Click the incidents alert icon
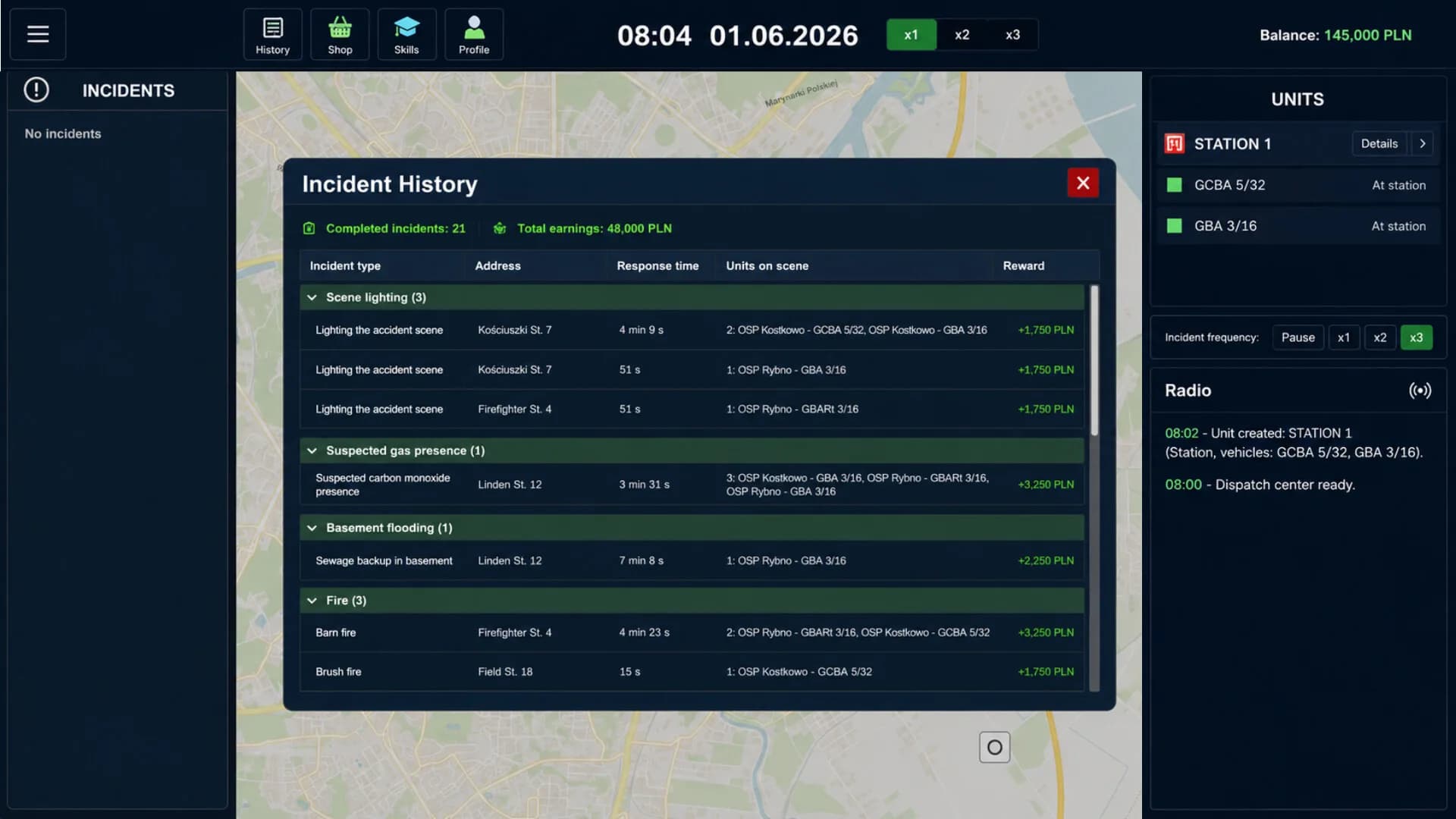 point(36,90)
